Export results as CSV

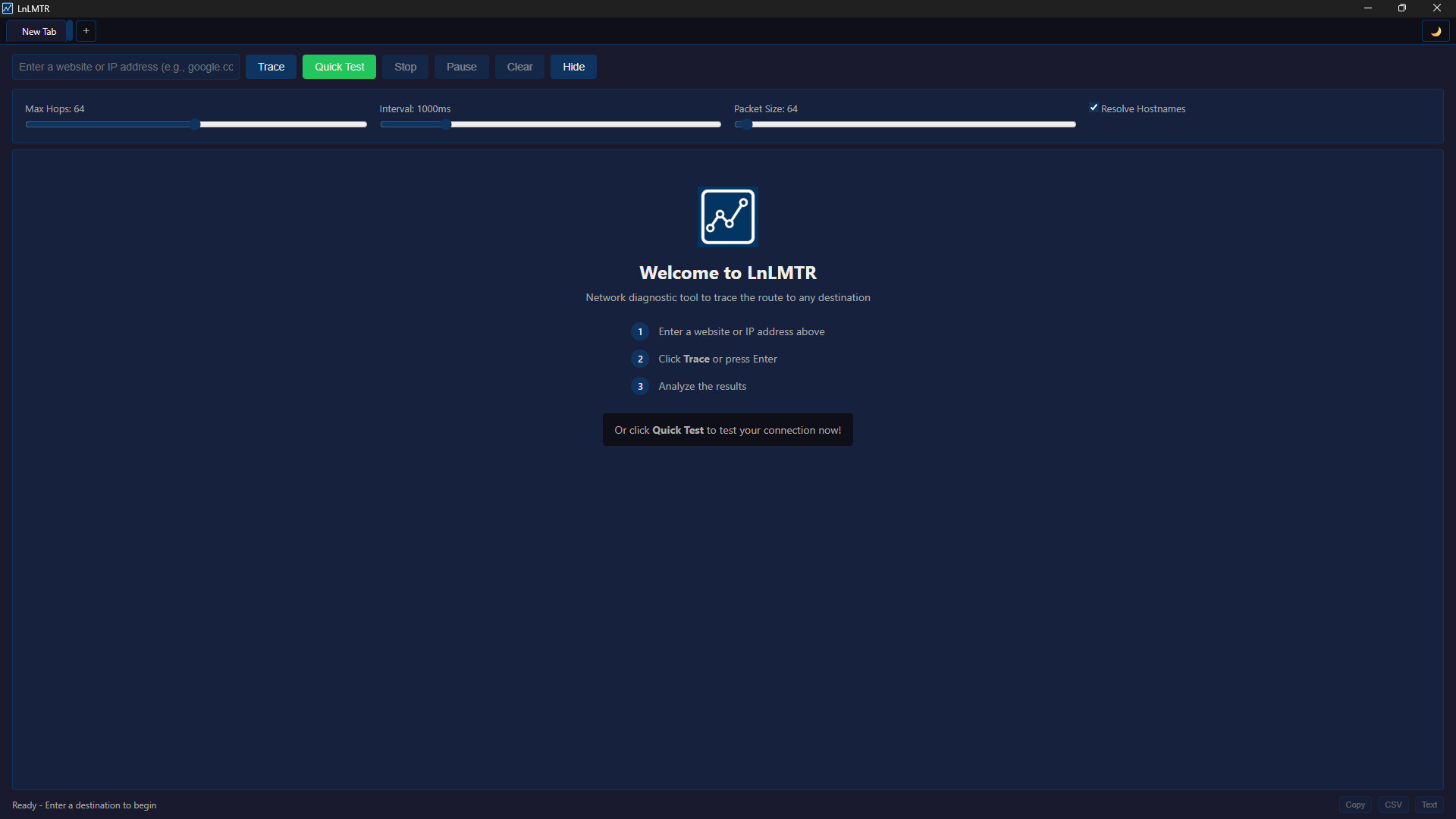pyautogui.click(x=1393, y=805)
